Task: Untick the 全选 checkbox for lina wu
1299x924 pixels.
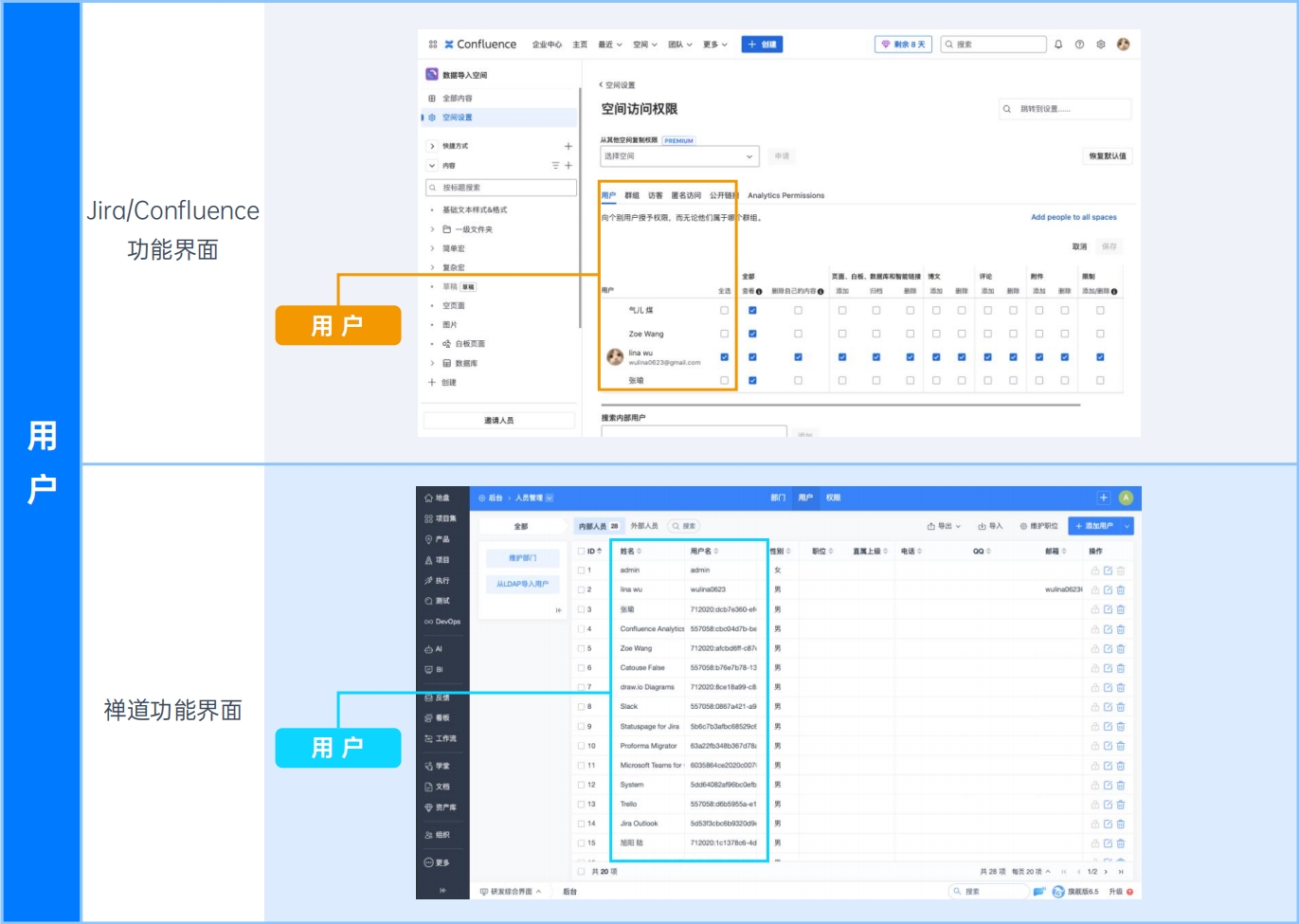Action: coord(725,357)
